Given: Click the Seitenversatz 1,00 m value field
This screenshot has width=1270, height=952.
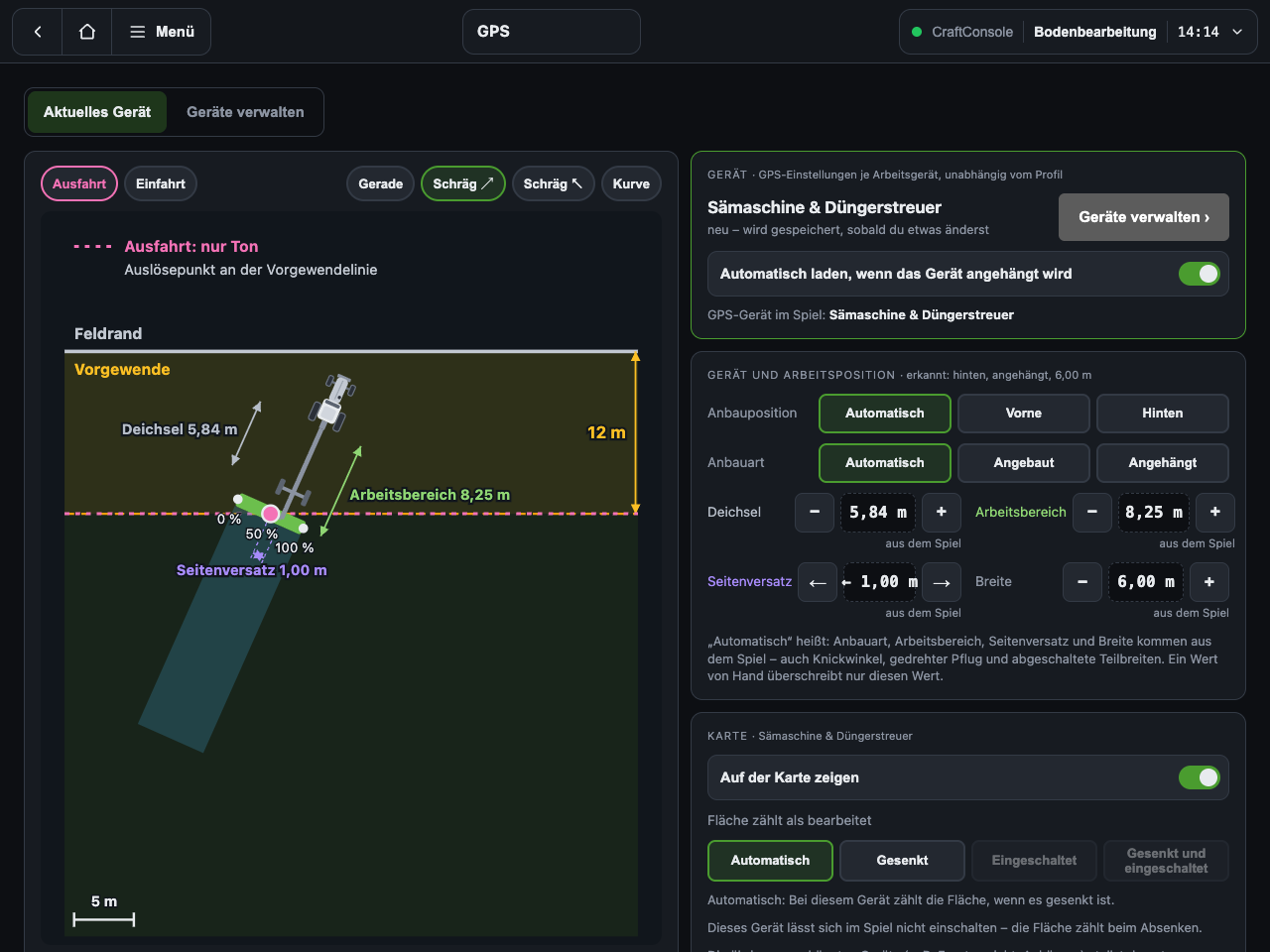Looking at the screenshot, I should point(879,582).
